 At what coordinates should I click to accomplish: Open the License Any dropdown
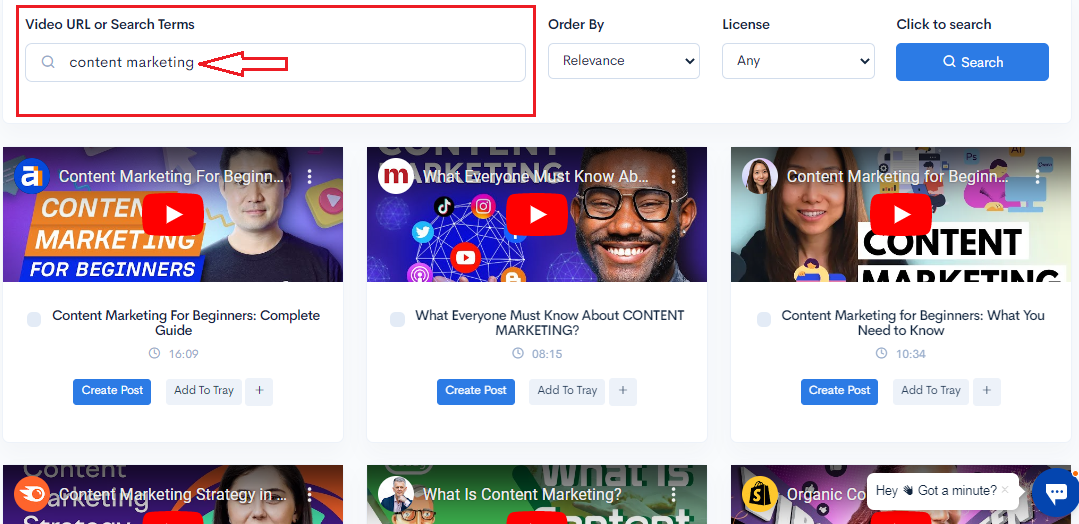(x=798, y=61)
